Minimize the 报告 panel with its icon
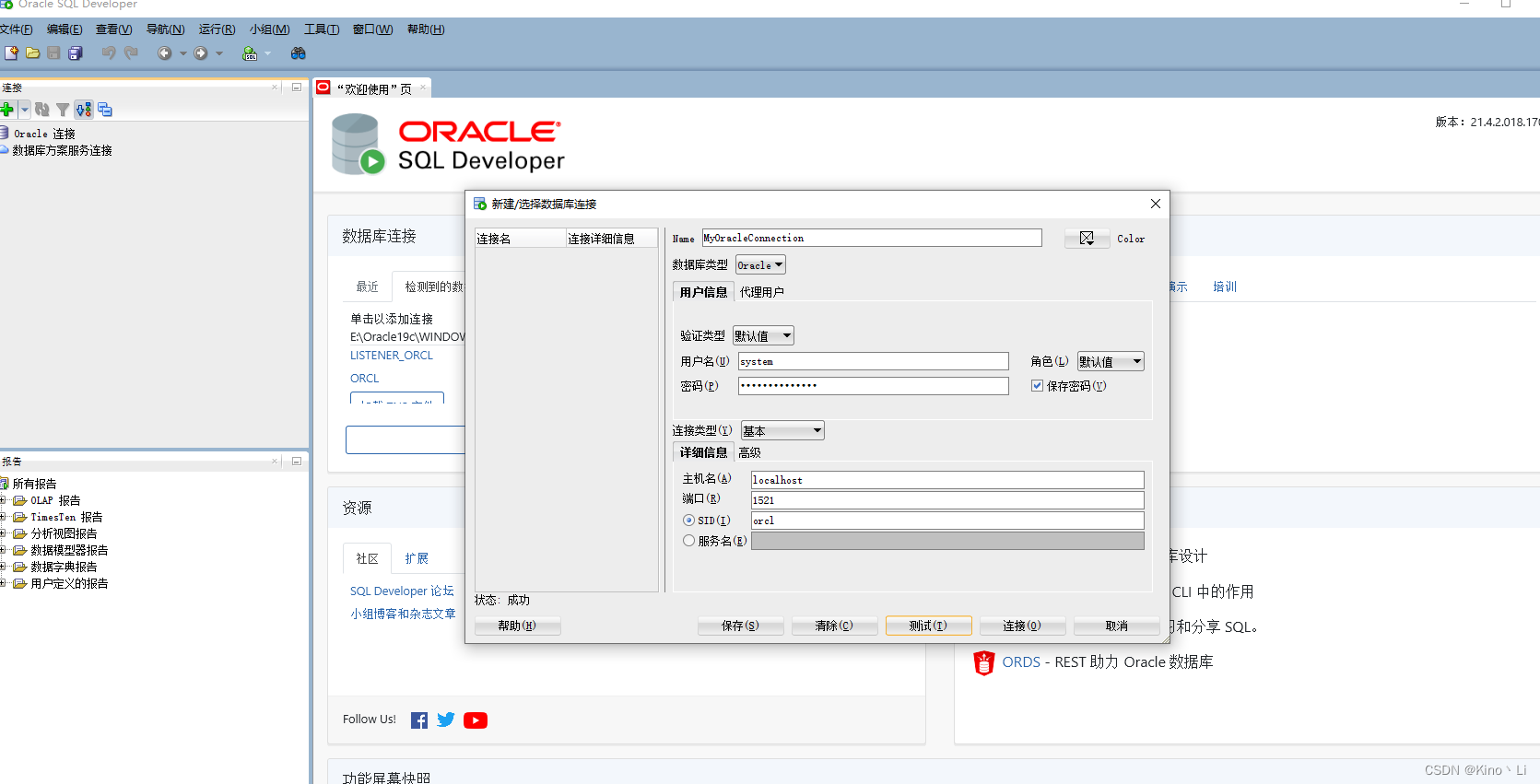 pyautogui.click(x=297, y=461)
